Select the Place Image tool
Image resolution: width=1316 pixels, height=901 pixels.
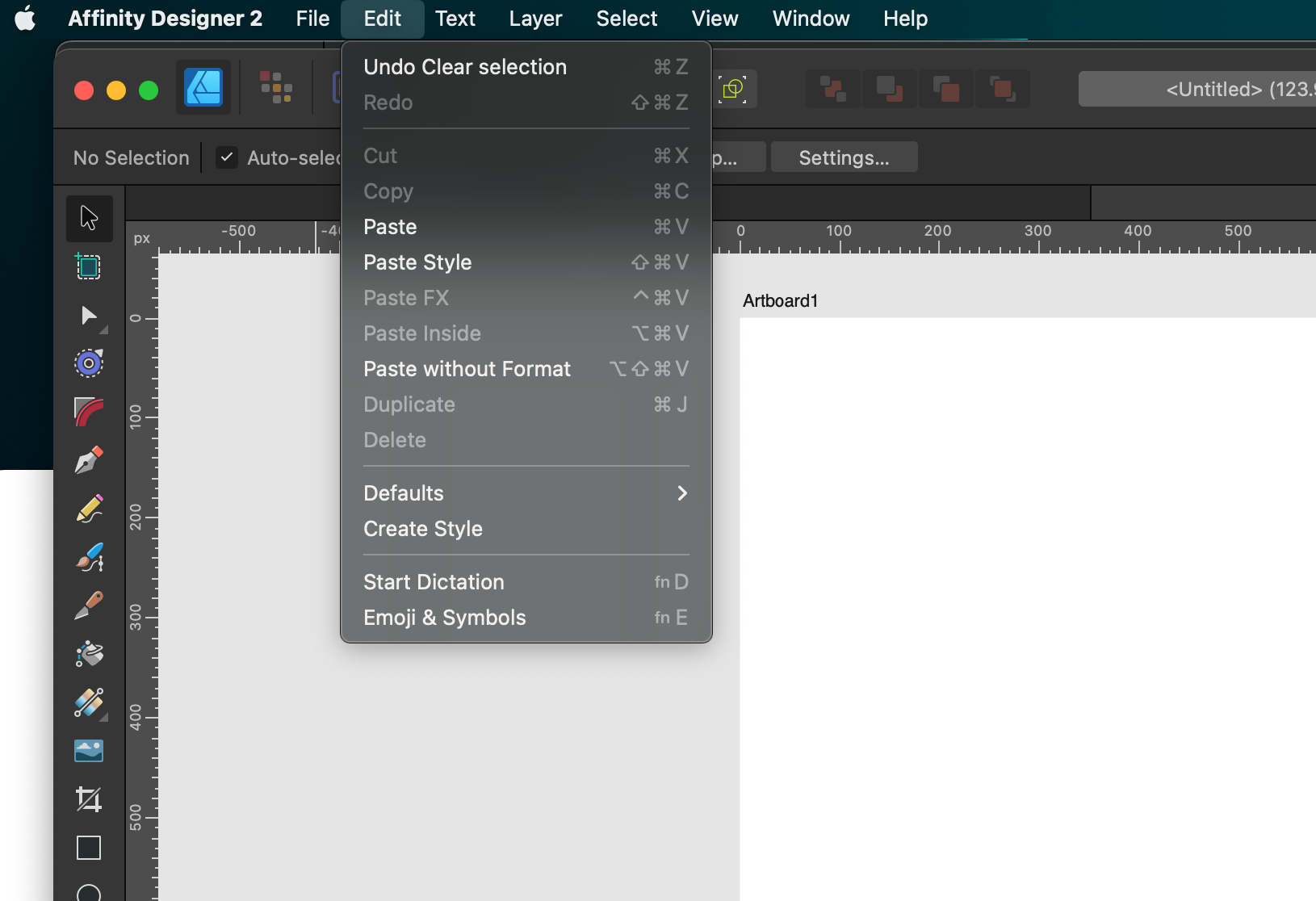coord(89,751)
